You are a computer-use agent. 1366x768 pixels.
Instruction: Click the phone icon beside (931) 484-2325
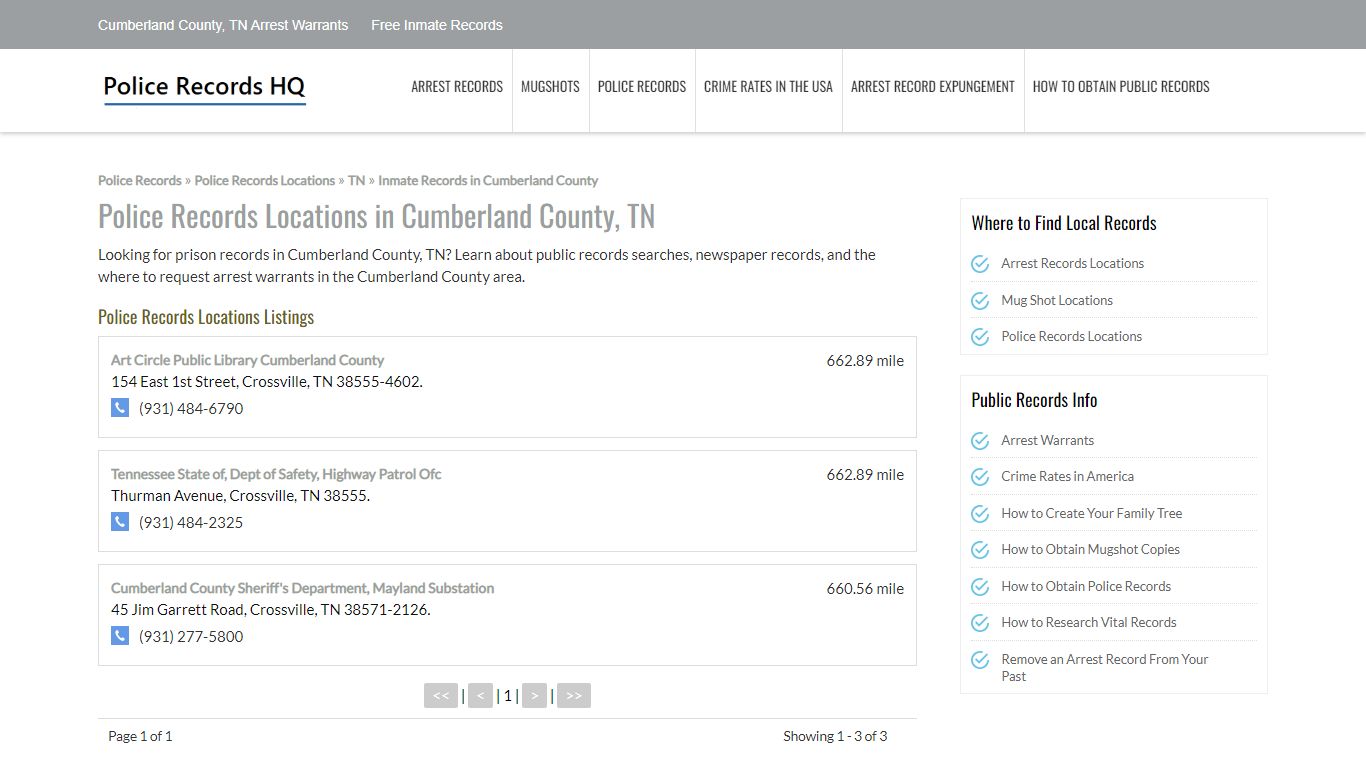120,522
